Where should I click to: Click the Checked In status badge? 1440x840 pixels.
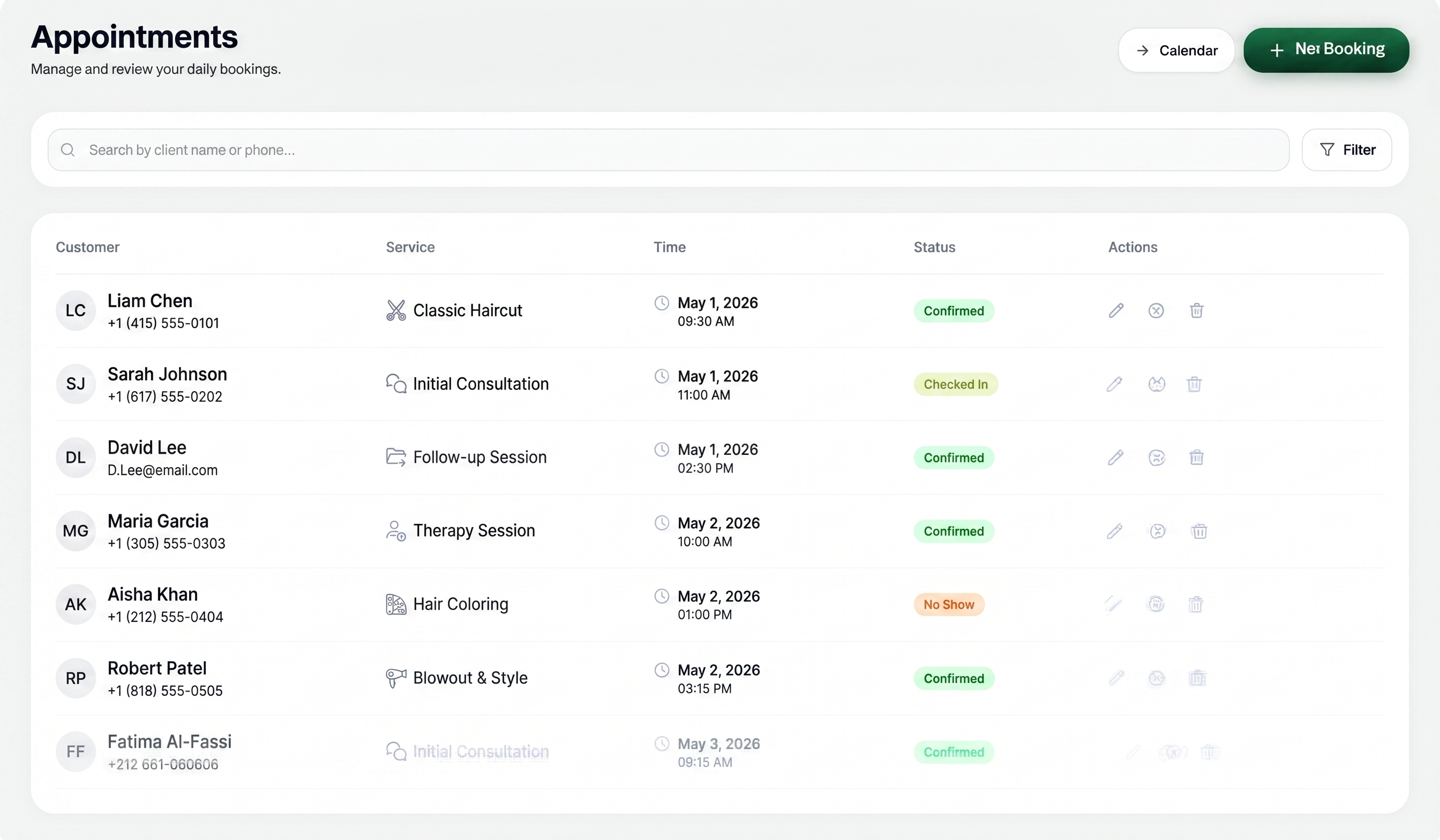coord(955,384)
